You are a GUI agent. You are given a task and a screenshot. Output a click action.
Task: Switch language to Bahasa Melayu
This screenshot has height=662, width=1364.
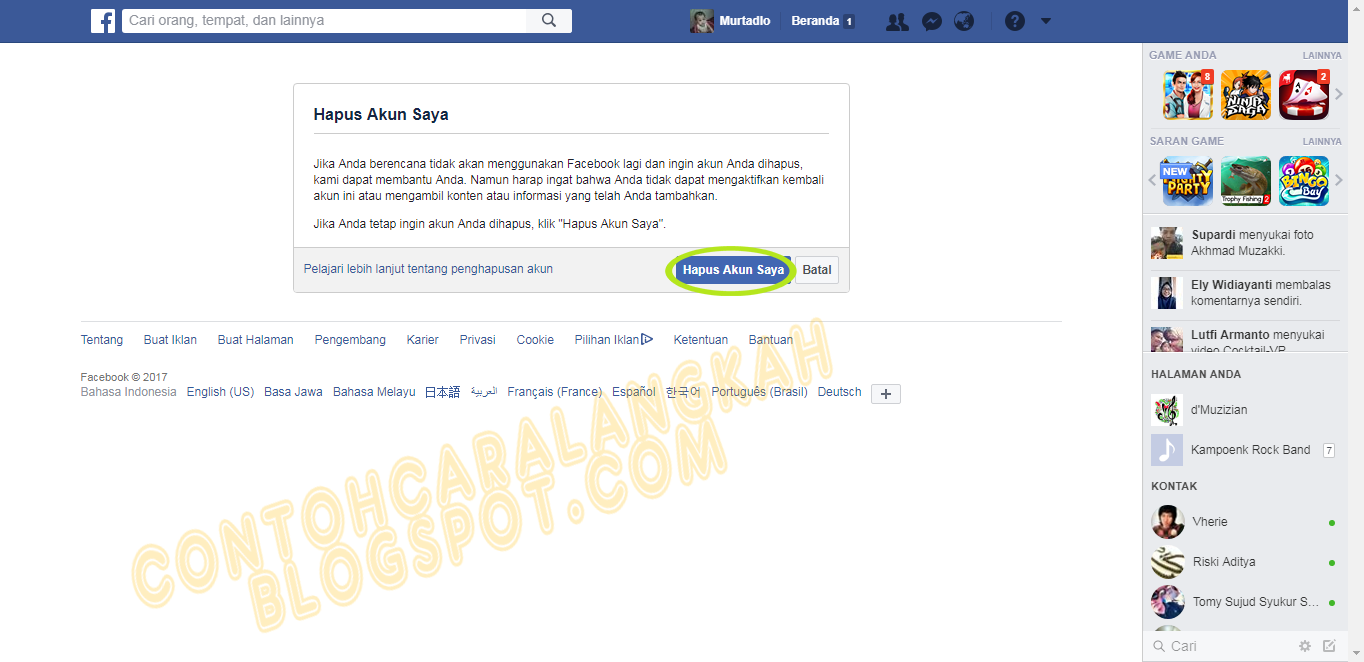[x=374, y=392]
